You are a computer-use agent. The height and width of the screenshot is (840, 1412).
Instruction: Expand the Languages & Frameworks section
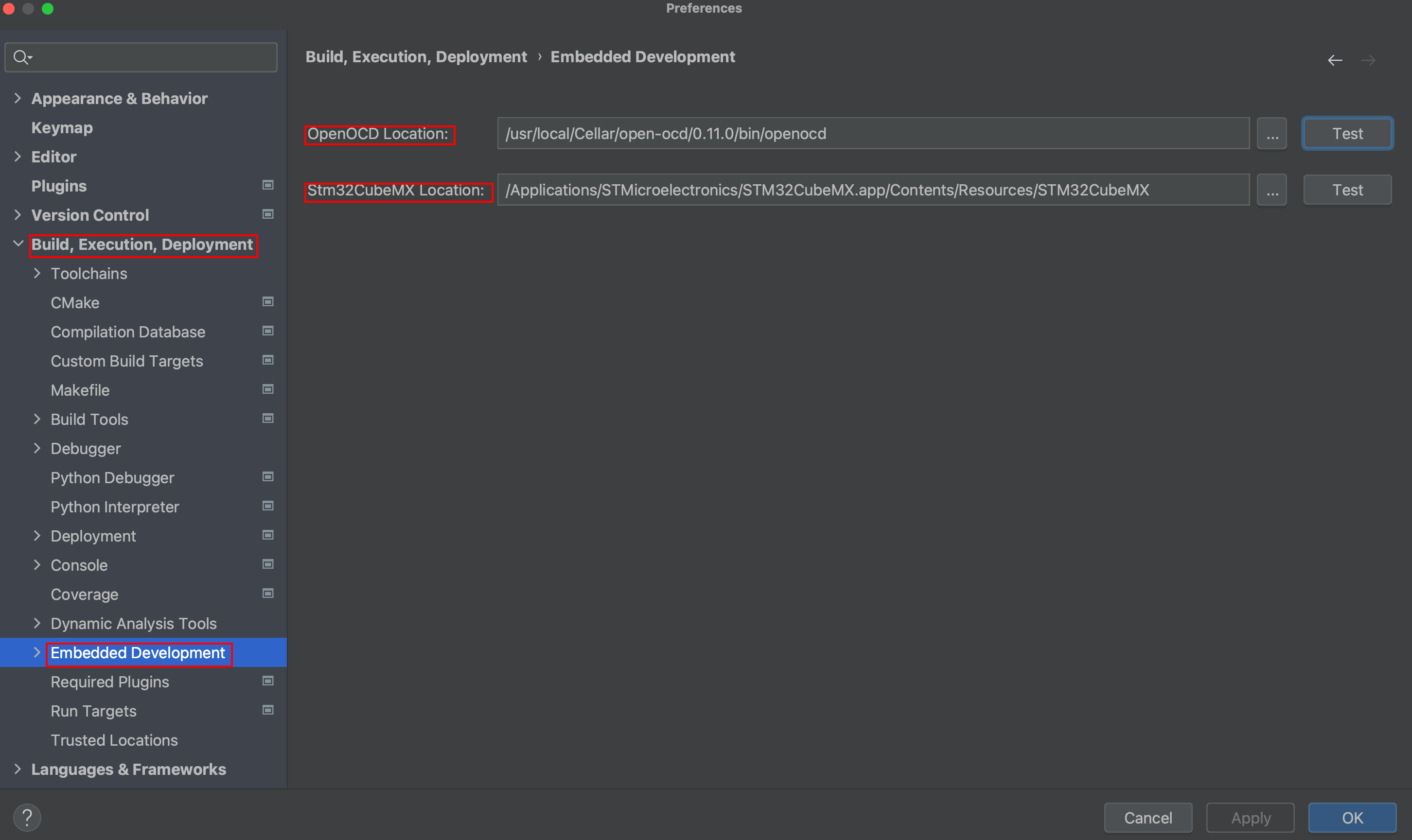tap(18, 769)
